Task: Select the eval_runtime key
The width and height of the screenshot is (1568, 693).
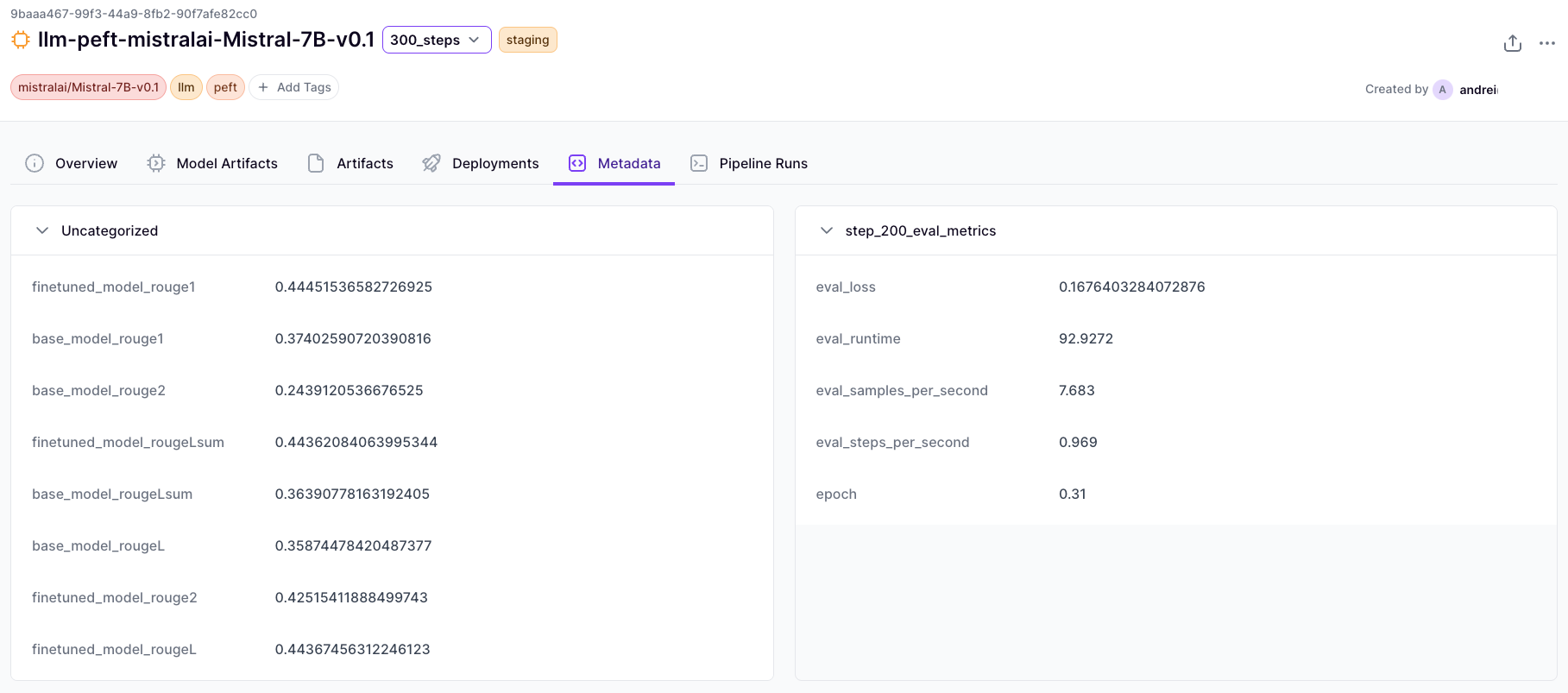Action: click(x=859, y=338)
